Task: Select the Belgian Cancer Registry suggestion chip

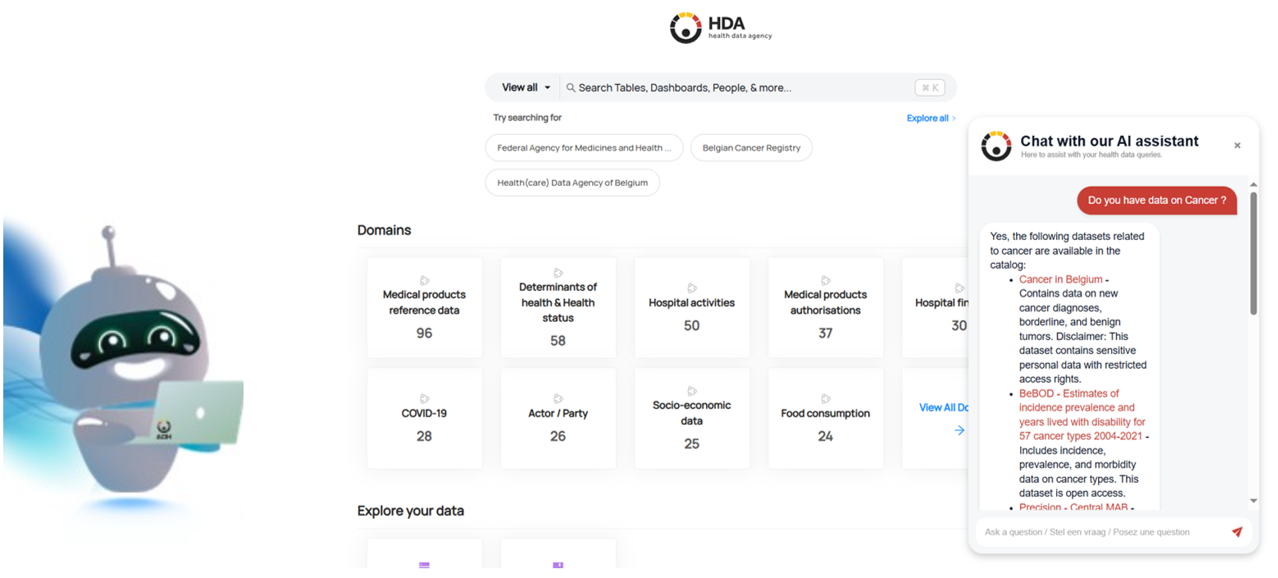Action: [x=751, y=147]
